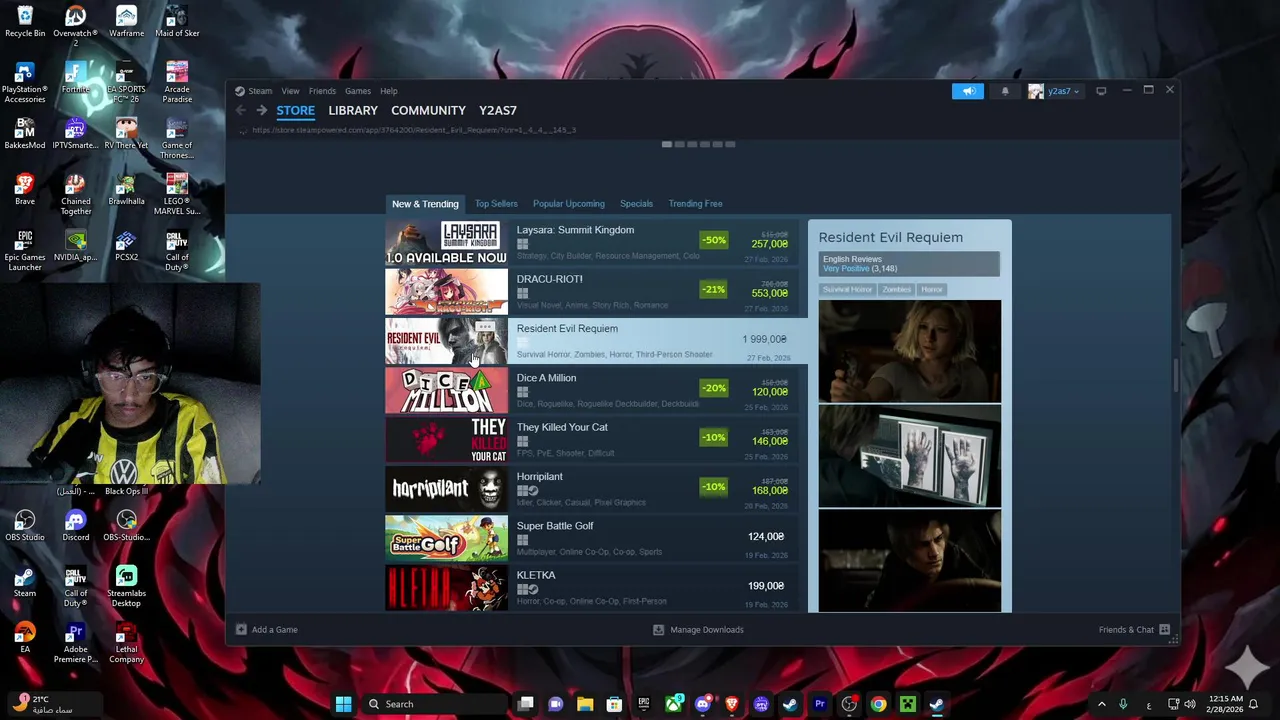Open the Game of Thrones desktop shortcut

pyautogui.click(x=177, y=138)
